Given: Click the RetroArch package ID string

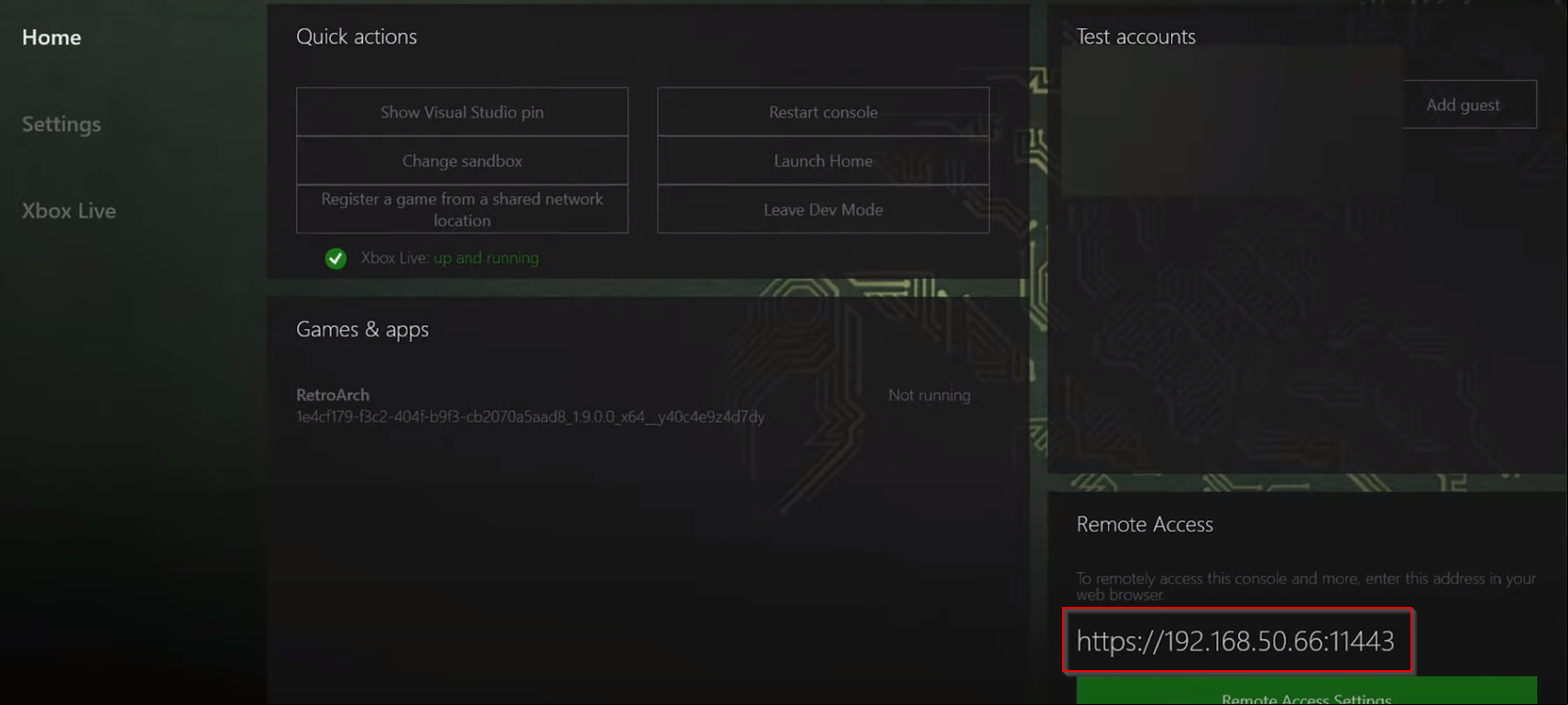Looking at the screenshot, I should 530,417.
